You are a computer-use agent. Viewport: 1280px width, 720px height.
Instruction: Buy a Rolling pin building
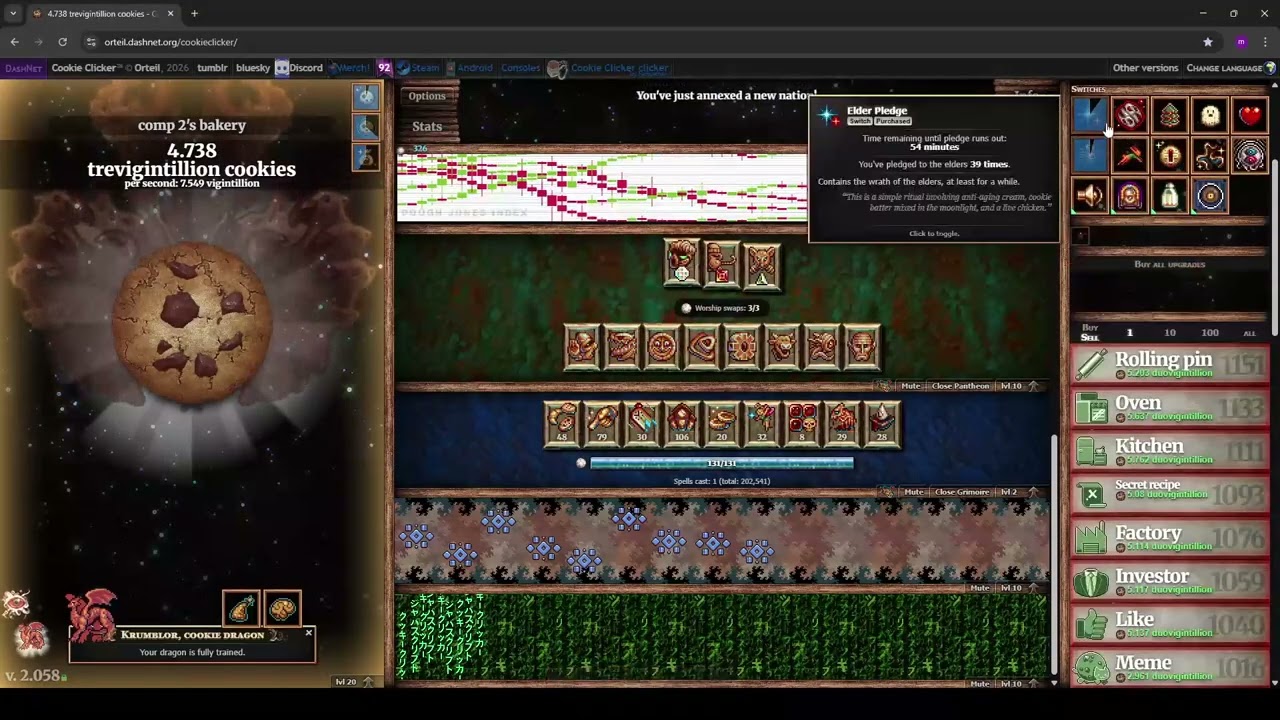click(x=1170, y=364)
